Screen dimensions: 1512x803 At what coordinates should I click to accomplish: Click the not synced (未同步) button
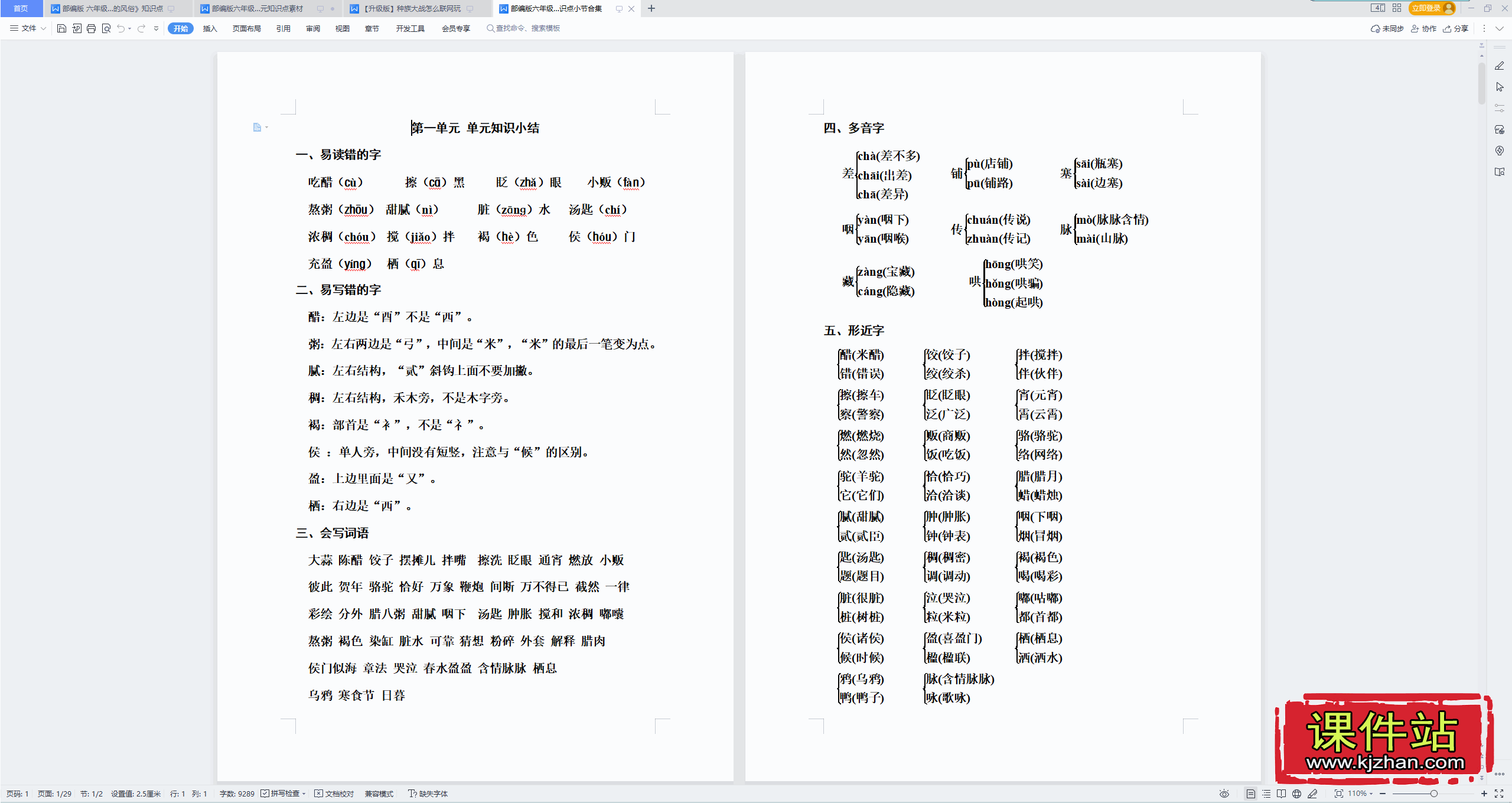[1387, 28]
